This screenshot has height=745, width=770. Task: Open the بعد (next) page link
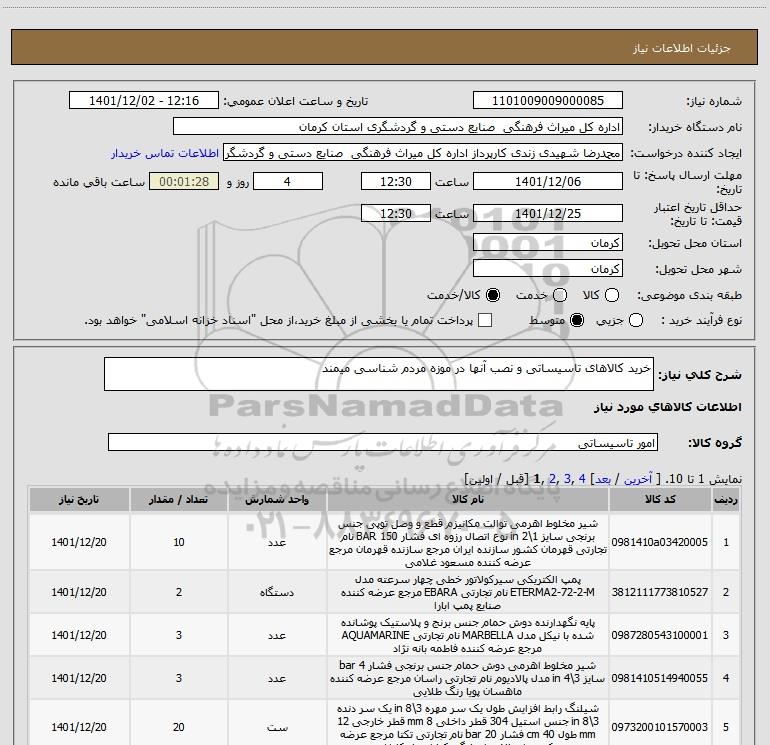[603, 479]
